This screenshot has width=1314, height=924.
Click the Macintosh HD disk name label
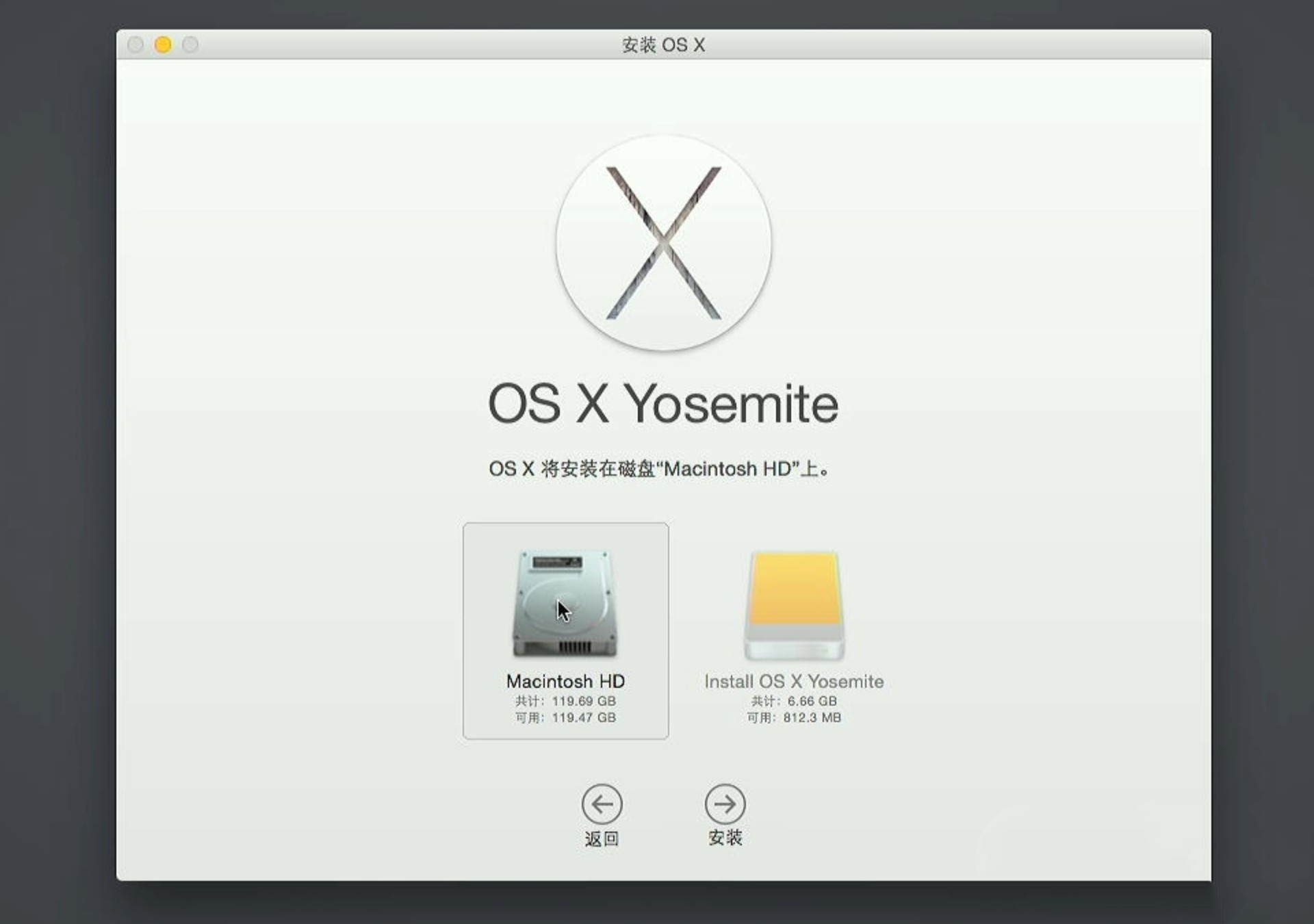(x=565, y=682)
